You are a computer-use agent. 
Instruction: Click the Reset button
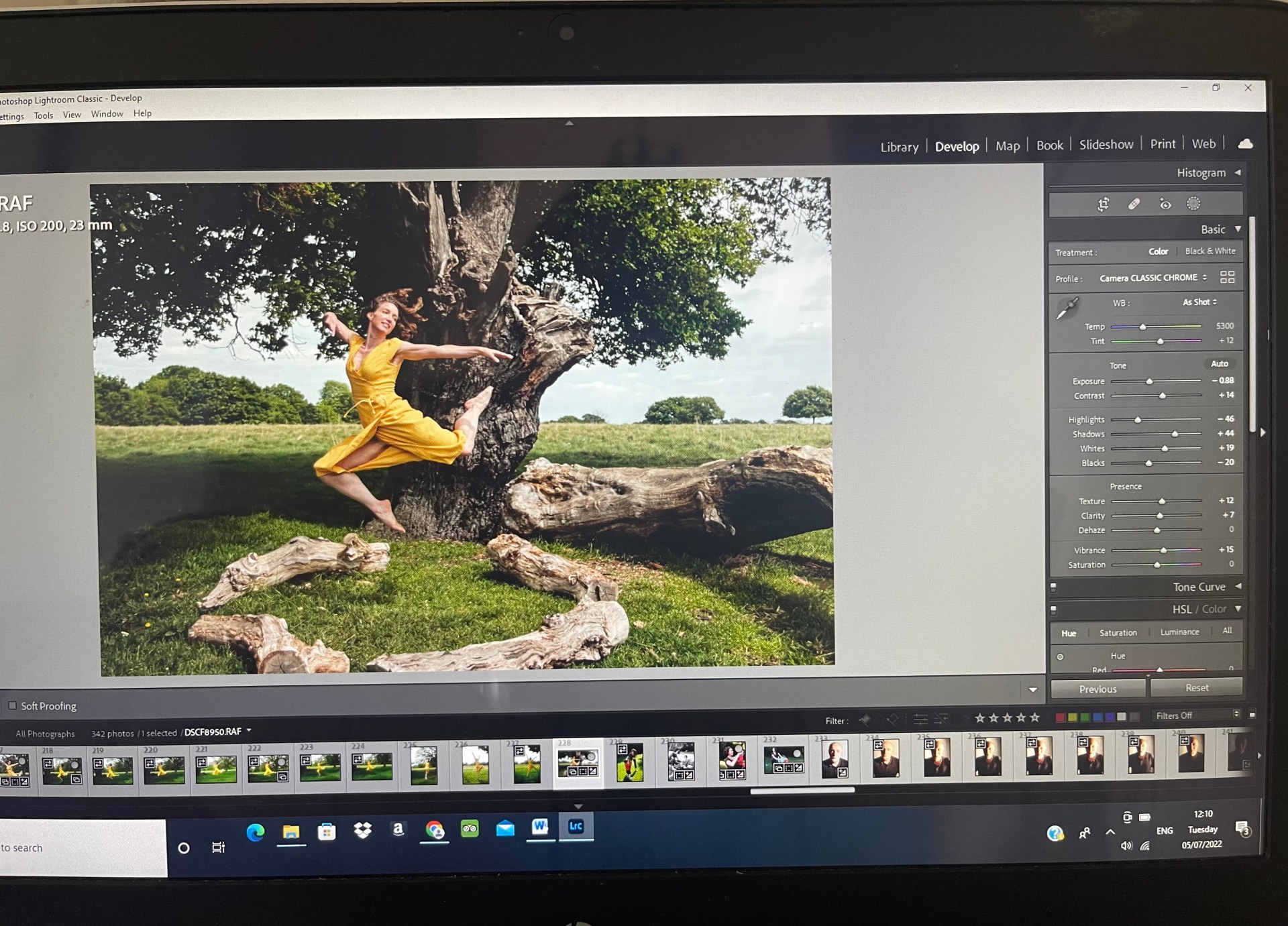click(x=1196, y=688)
